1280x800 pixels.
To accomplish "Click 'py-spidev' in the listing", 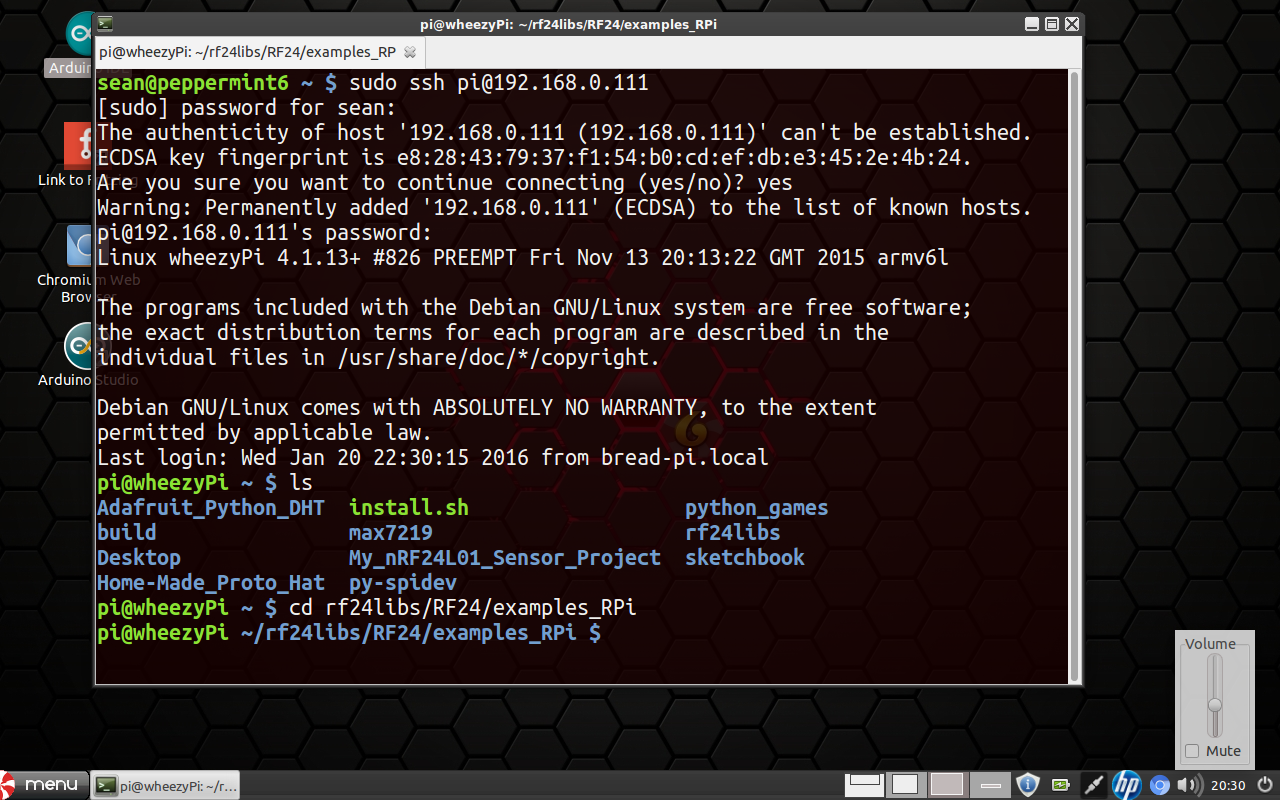I will coord(403,583).
